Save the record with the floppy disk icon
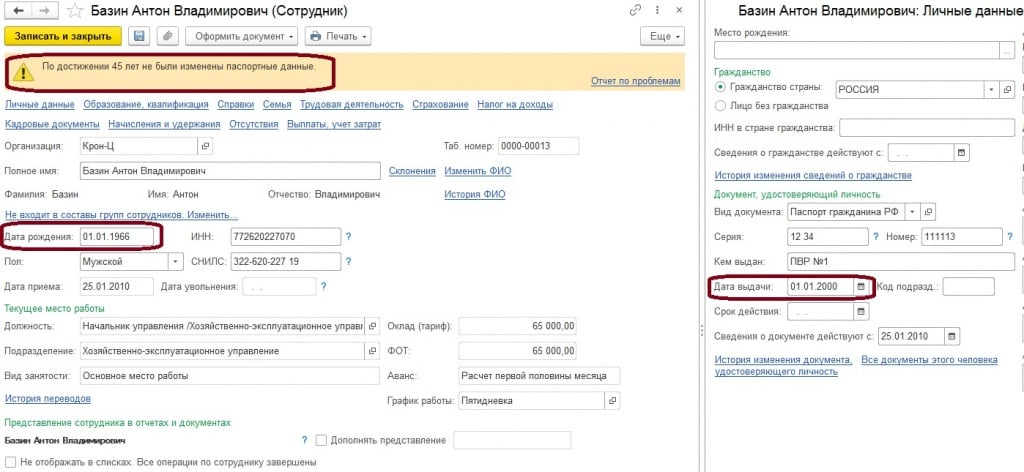The height and width of the screenshot is (472, 1024). point(138,37)
